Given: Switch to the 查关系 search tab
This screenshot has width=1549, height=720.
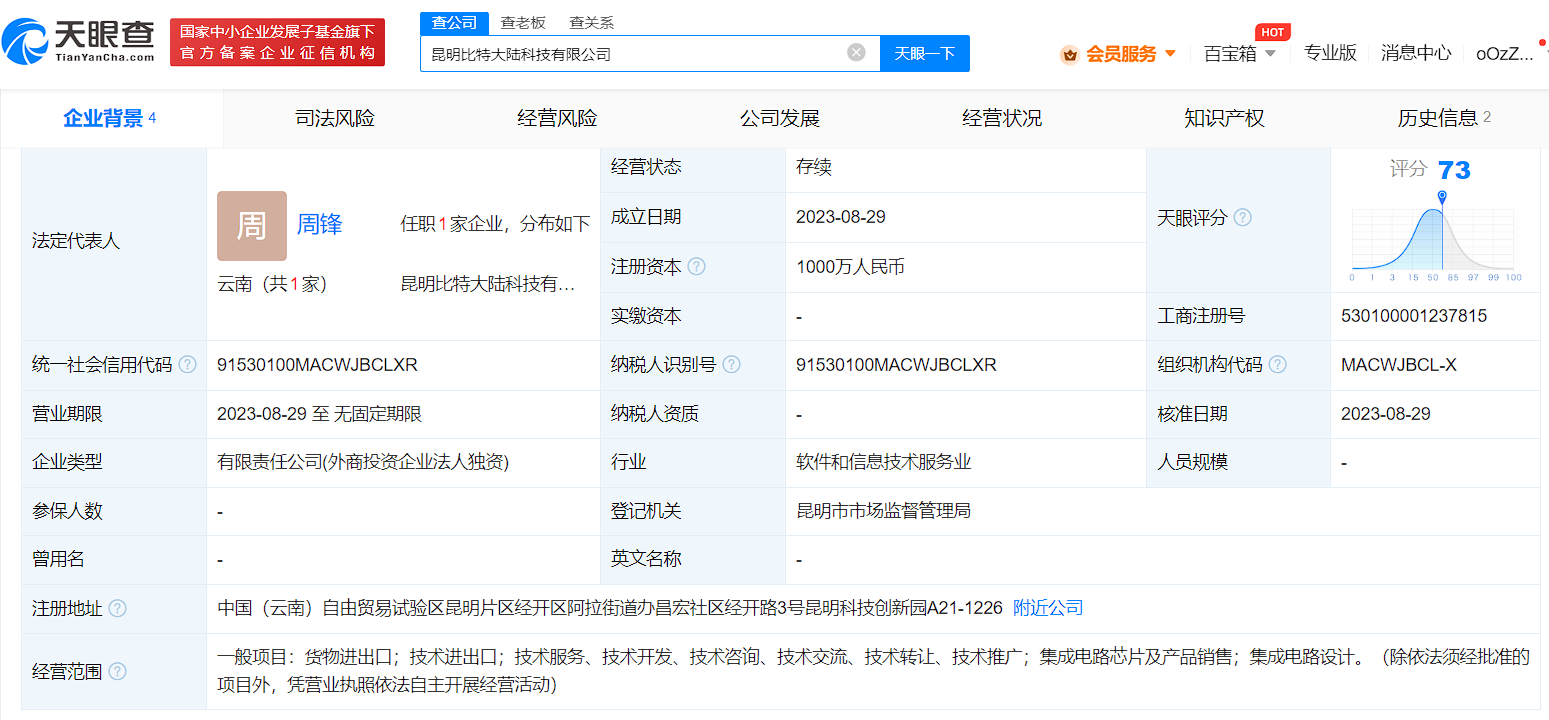Looking at the screenshot, I should 591,22.
